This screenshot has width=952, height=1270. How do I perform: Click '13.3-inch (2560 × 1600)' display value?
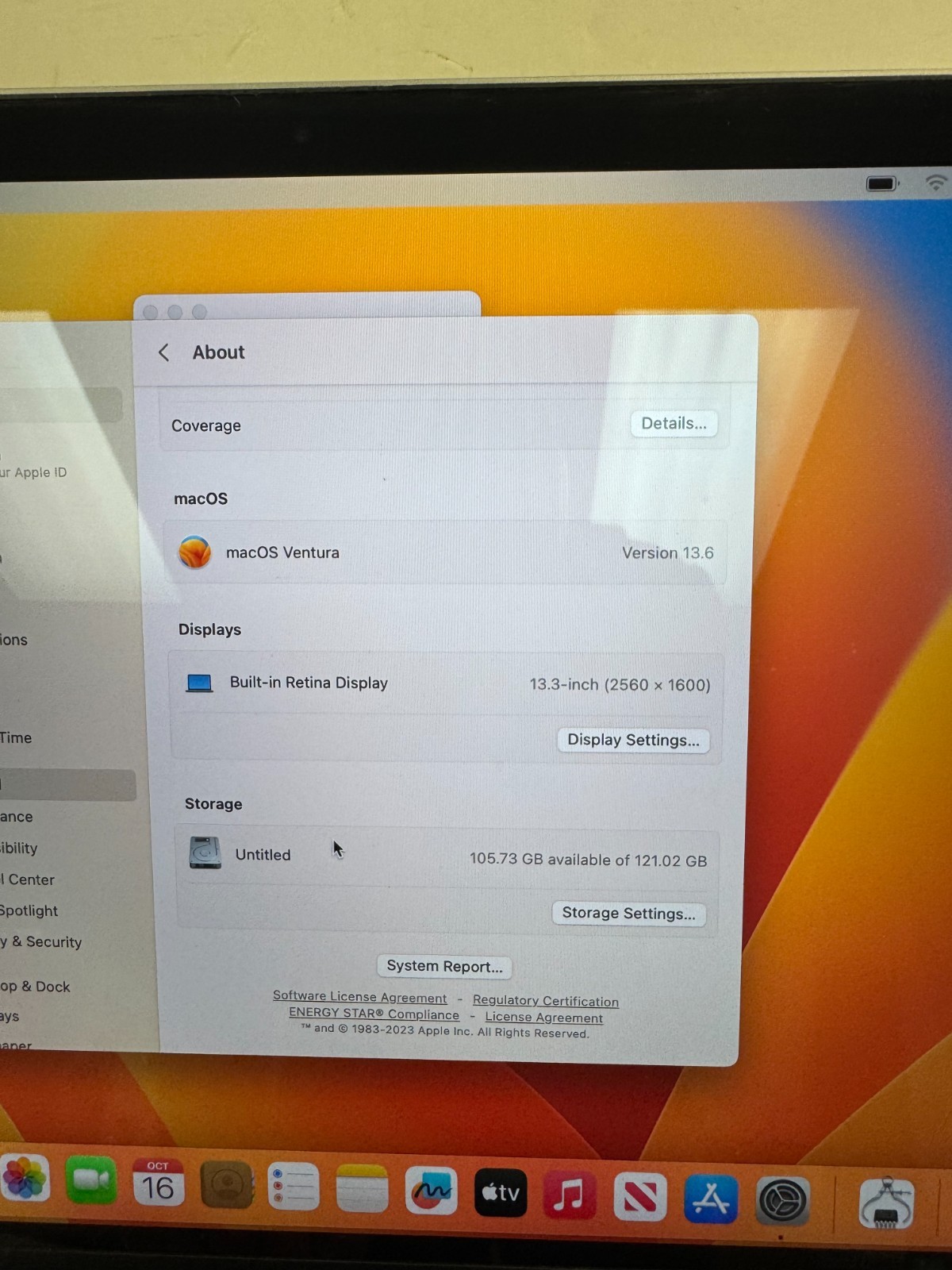click(620, 685)
